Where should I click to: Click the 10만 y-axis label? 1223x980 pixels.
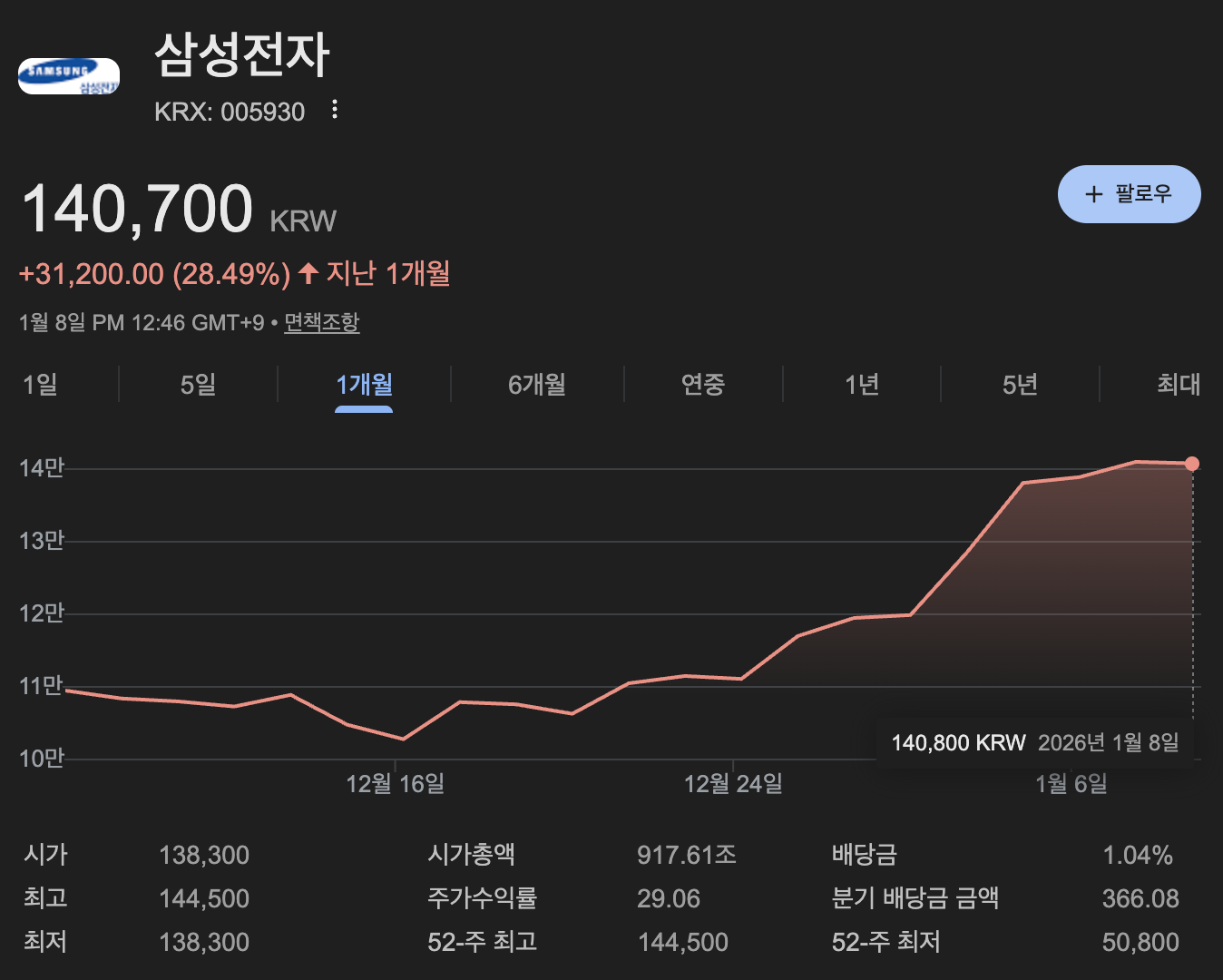tap(42, 759)
